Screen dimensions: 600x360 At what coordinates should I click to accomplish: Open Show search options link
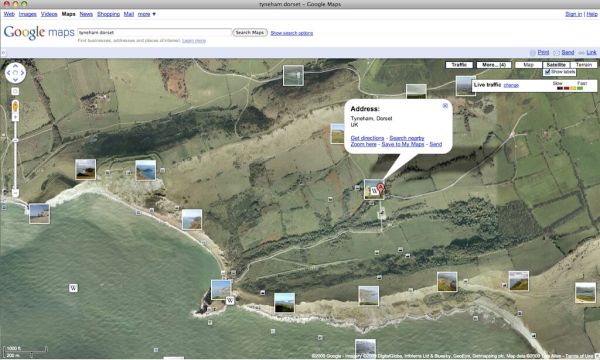tap(292, 33)
